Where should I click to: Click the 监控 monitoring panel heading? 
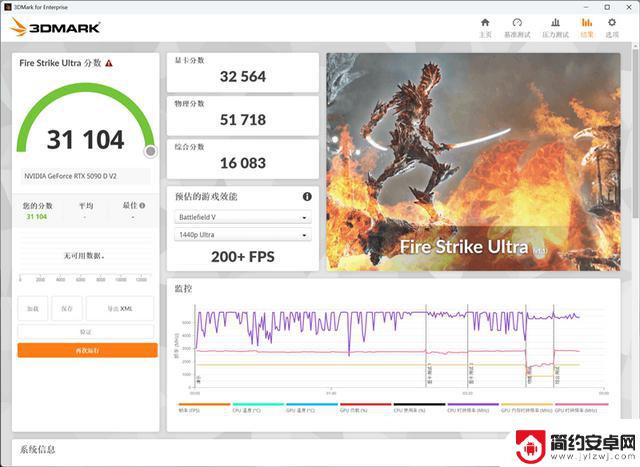(183, 289)
